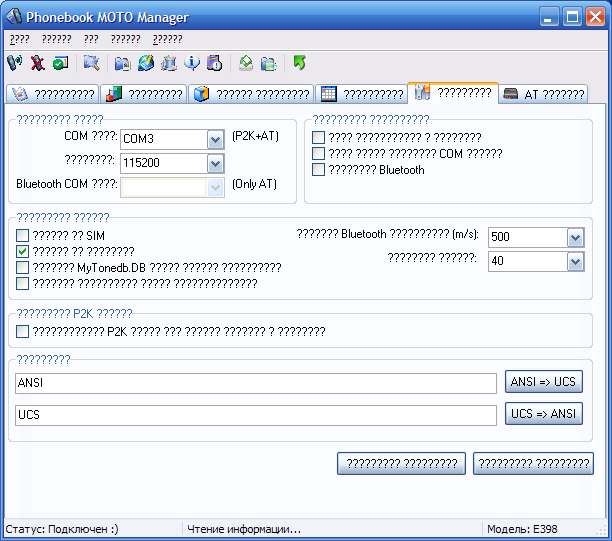Click the ANSI text input field
This screenshot has width=612, height=541.
[x=256, y=383]
